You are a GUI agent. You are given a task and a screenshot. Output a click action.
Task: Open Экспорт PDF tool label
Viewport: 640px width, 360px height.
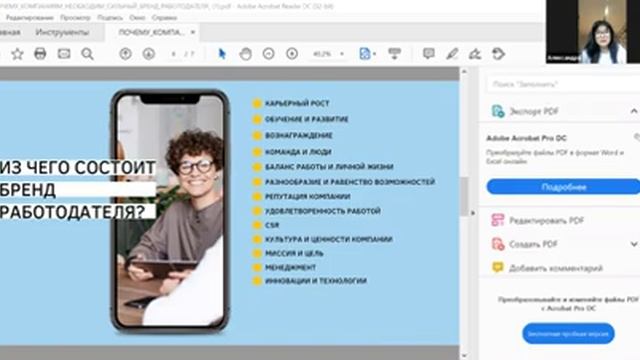(x=534, y=111)
